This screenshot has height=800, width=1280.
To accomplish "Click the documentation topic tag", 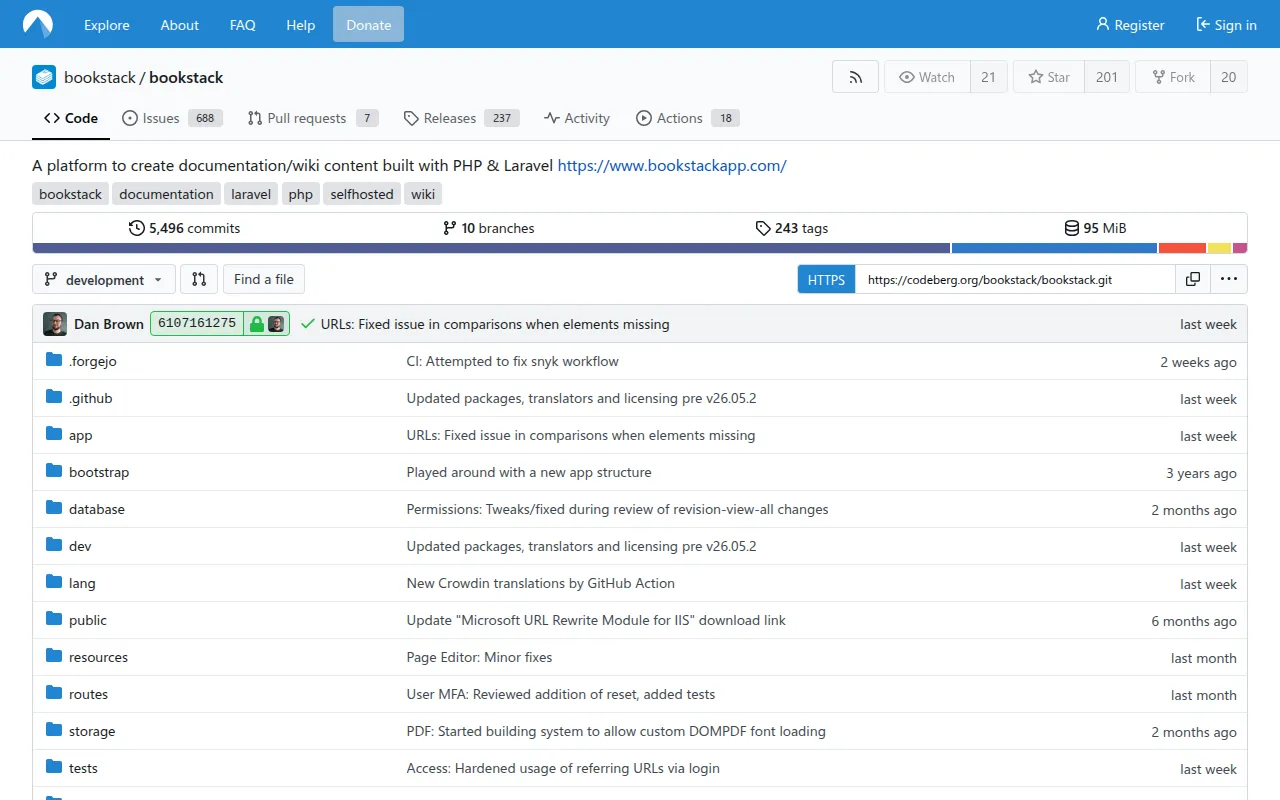I will point(166,194).
